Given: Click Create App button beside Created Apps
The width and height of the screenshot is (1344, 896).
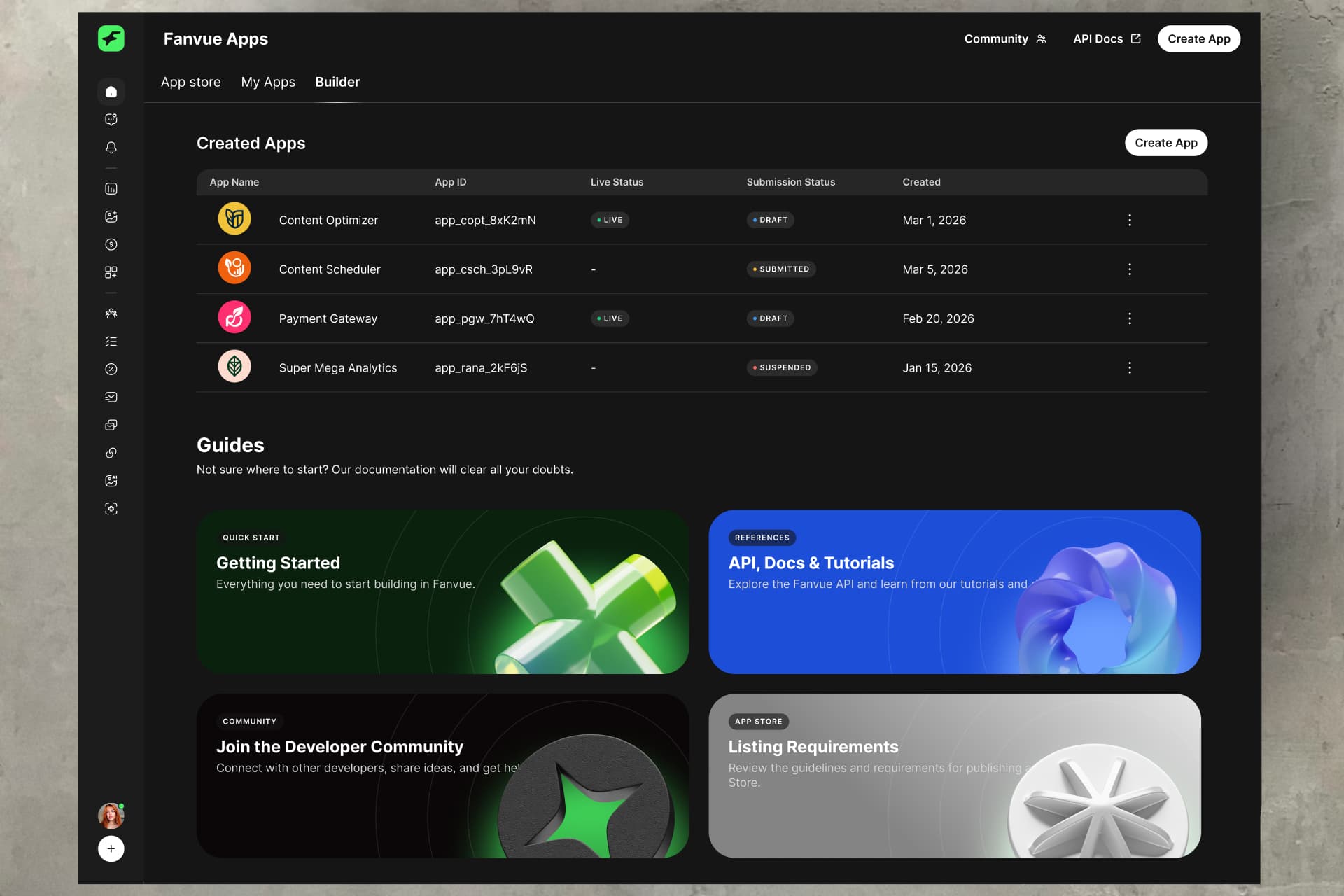Looking at the screenshot, I should (x=1166, y=143).
